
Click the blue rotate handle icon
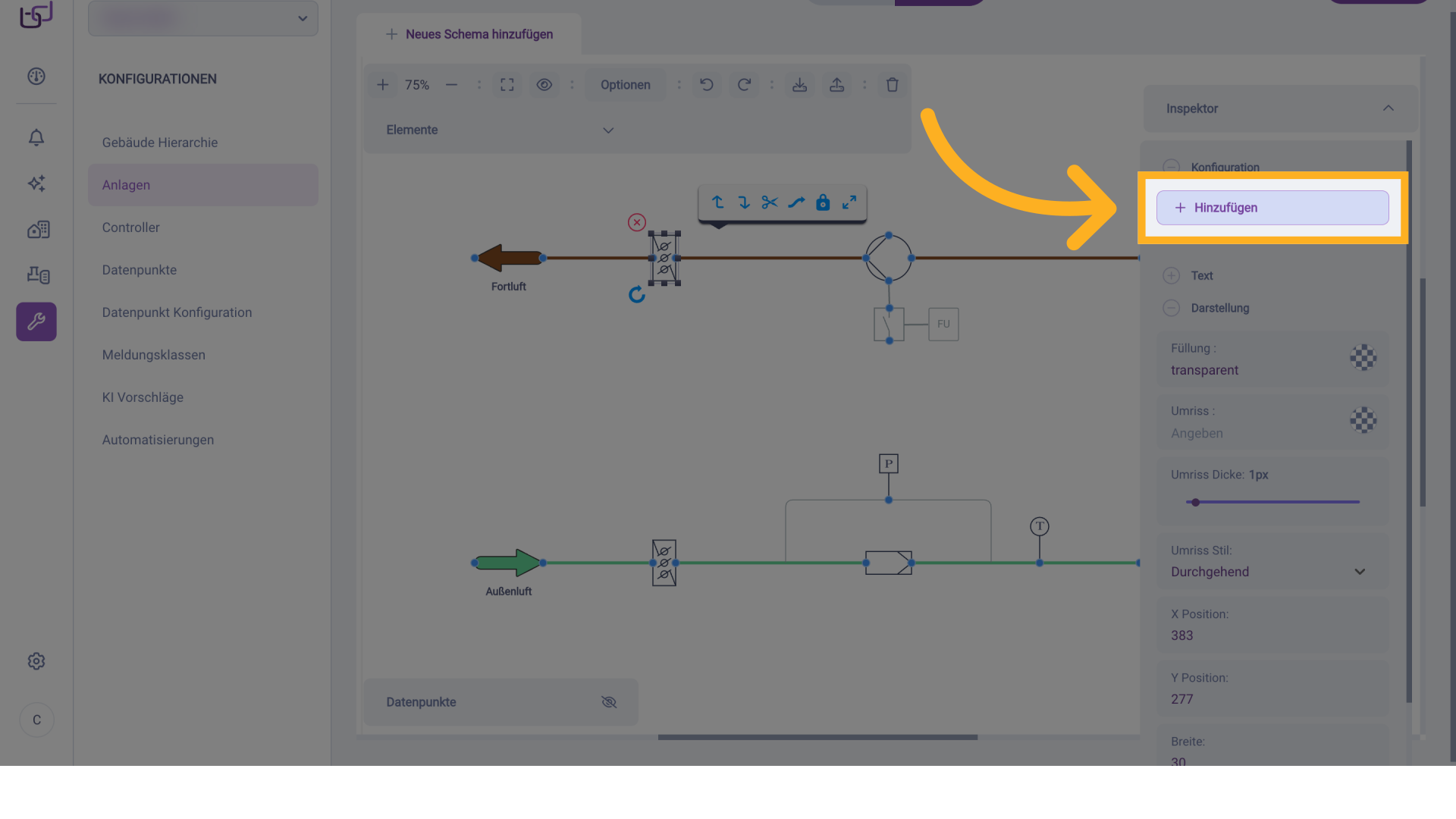[637, 295]
